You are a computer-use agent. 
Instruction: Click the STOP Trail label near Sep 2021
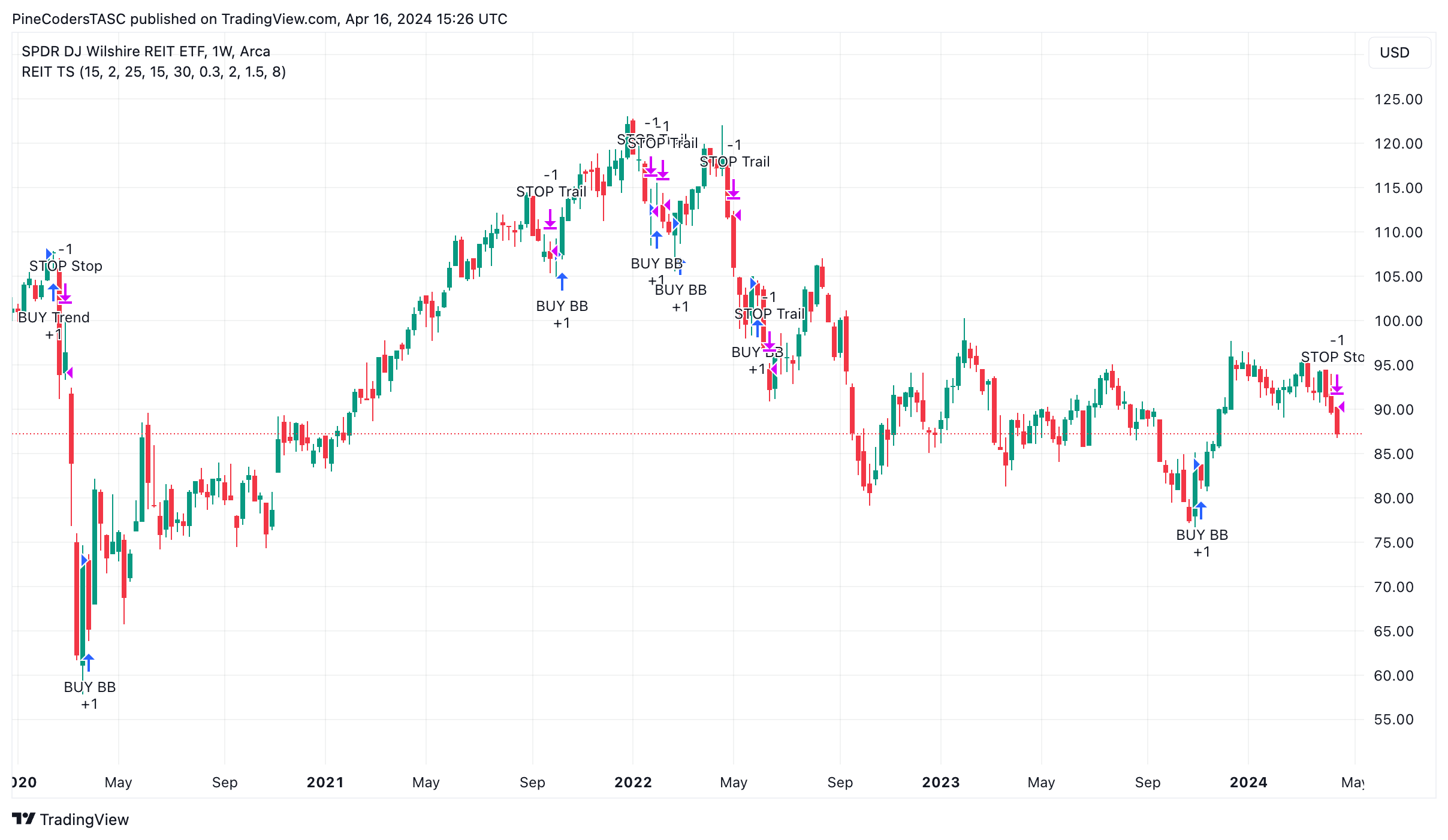point(551,192)
